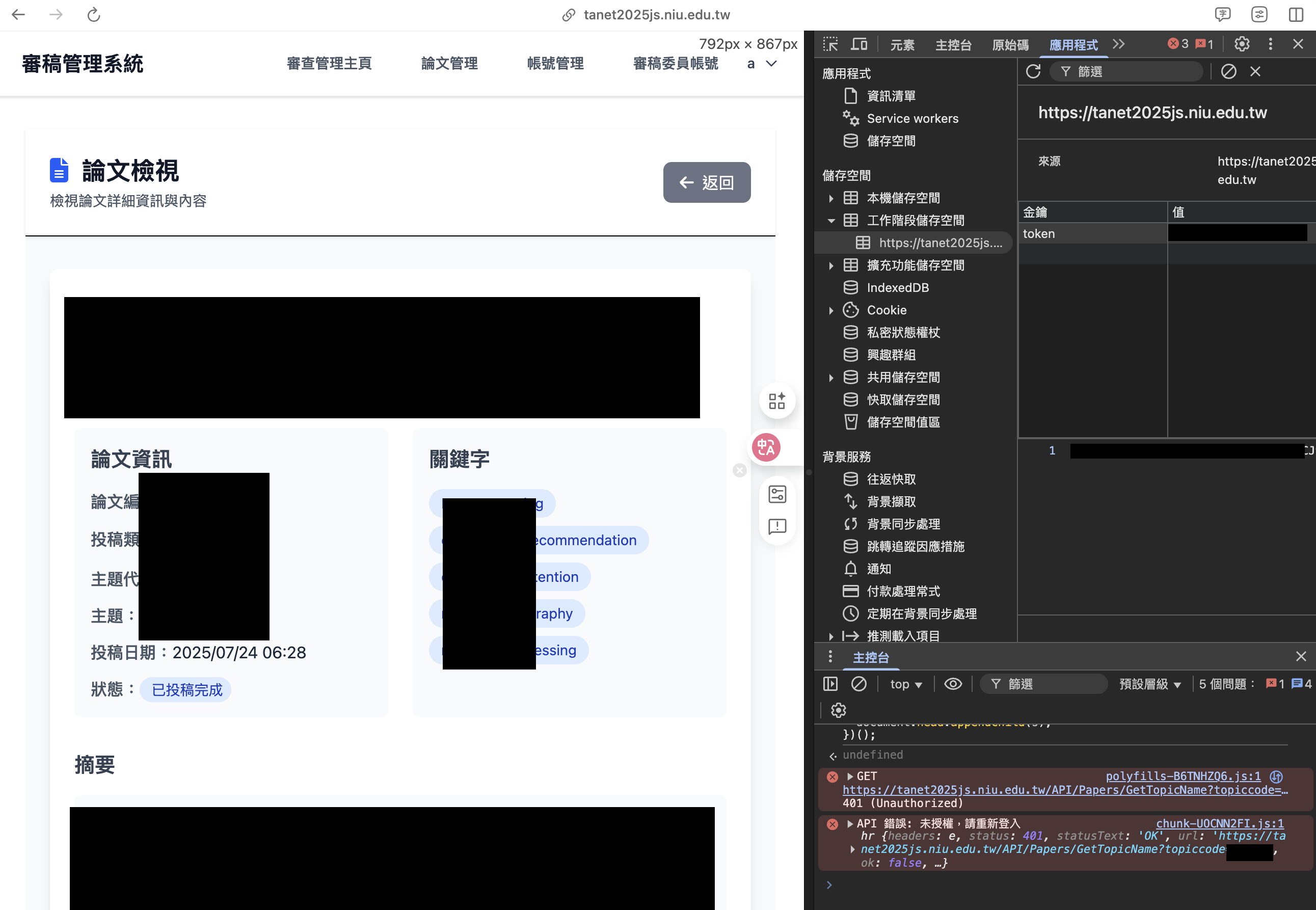Open DevTools settings gear
The width and height of the screenshot is (1316, 910).
tap(1242, 44)
